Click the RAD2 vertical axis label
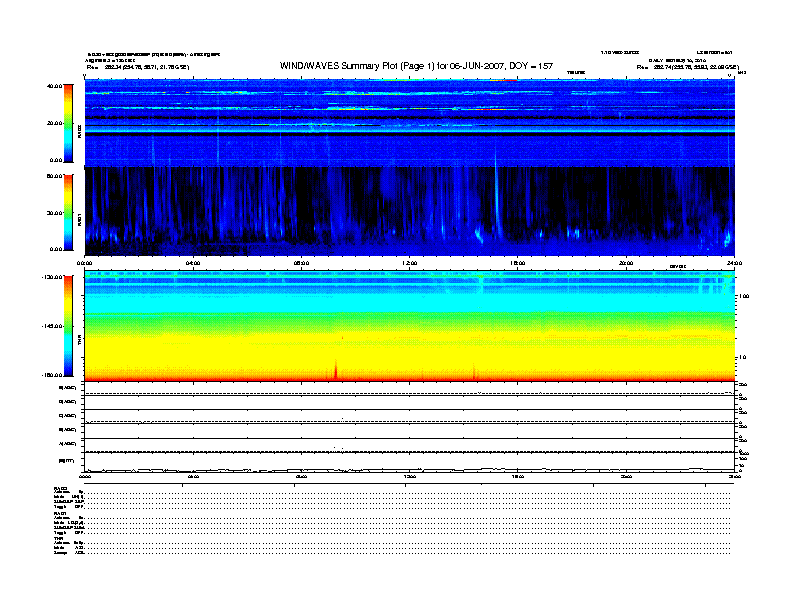Viewport: 792px width, 612px height. pos(79,131)
